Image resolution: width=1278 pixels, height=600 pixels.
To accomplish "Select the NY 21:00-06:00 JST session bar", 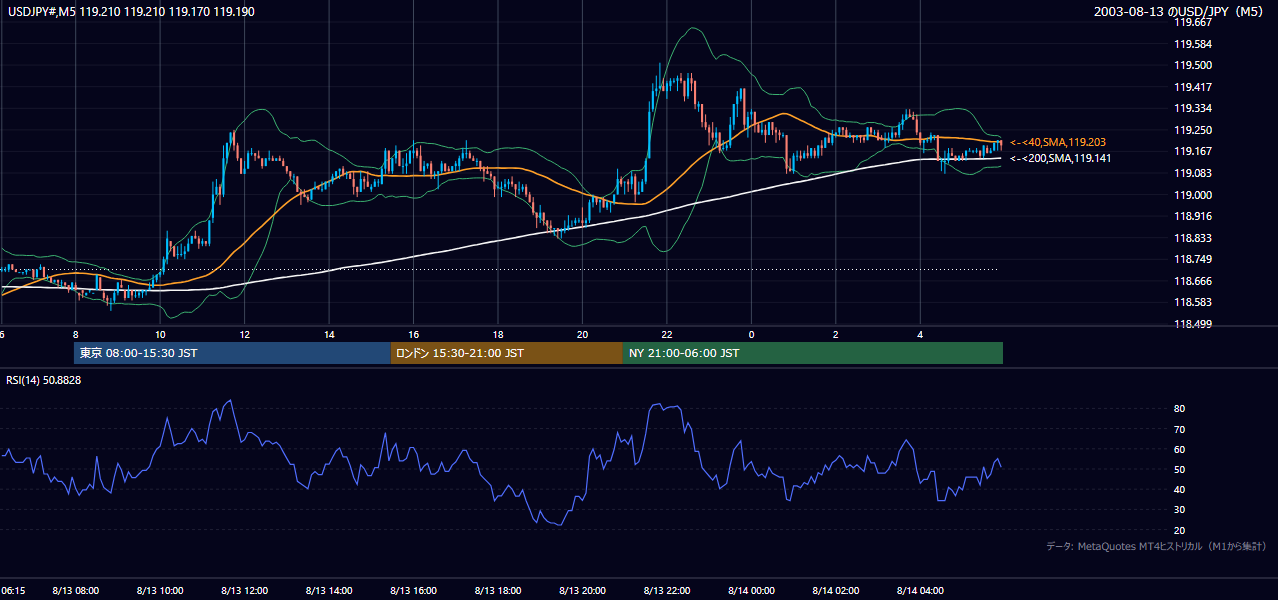I will (813, 353).
